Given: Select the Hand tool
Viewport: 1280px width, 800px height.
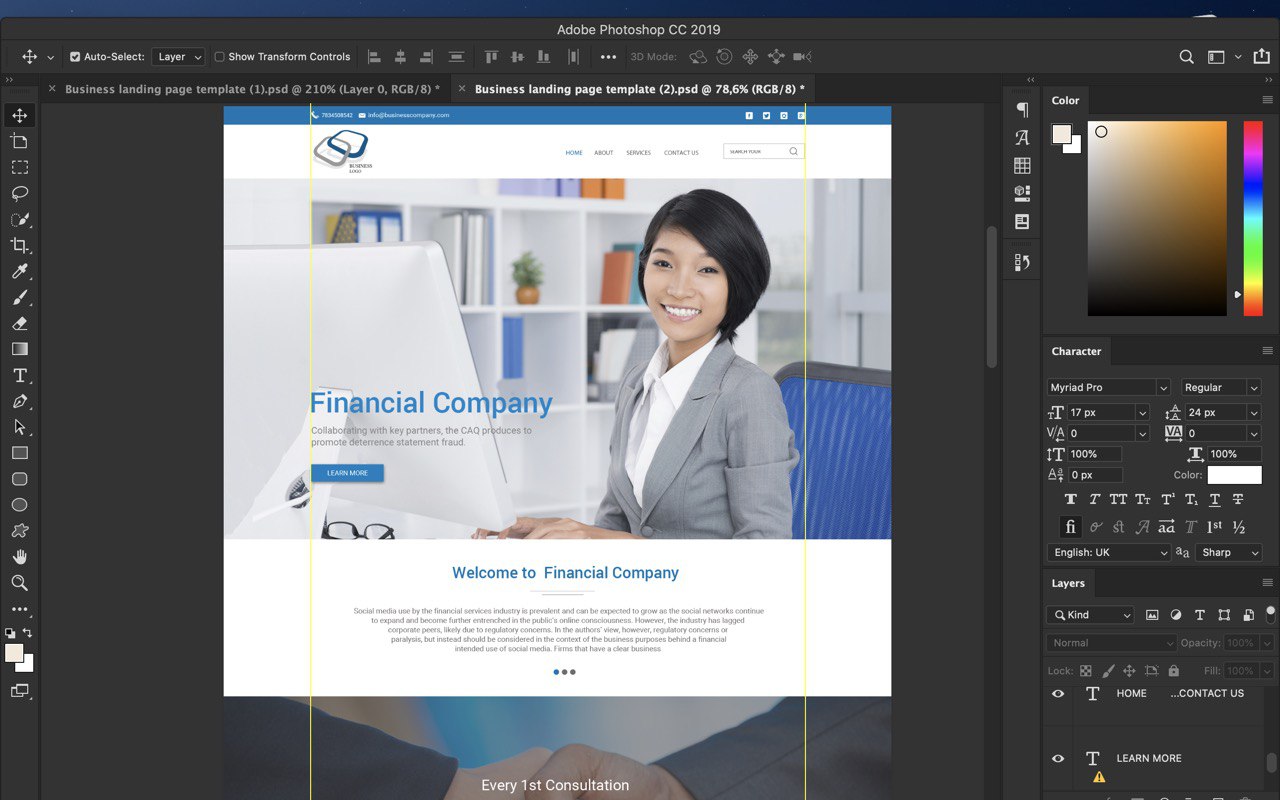Looking at the screenshot, I should 19,557.
